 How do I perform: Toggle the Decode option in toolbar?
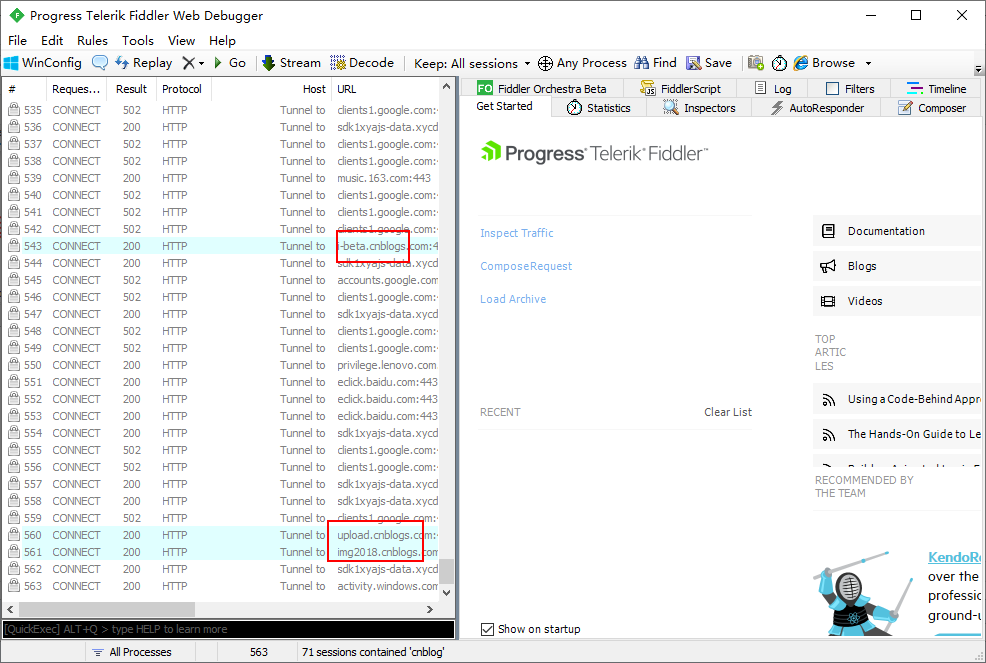(362, 63)
